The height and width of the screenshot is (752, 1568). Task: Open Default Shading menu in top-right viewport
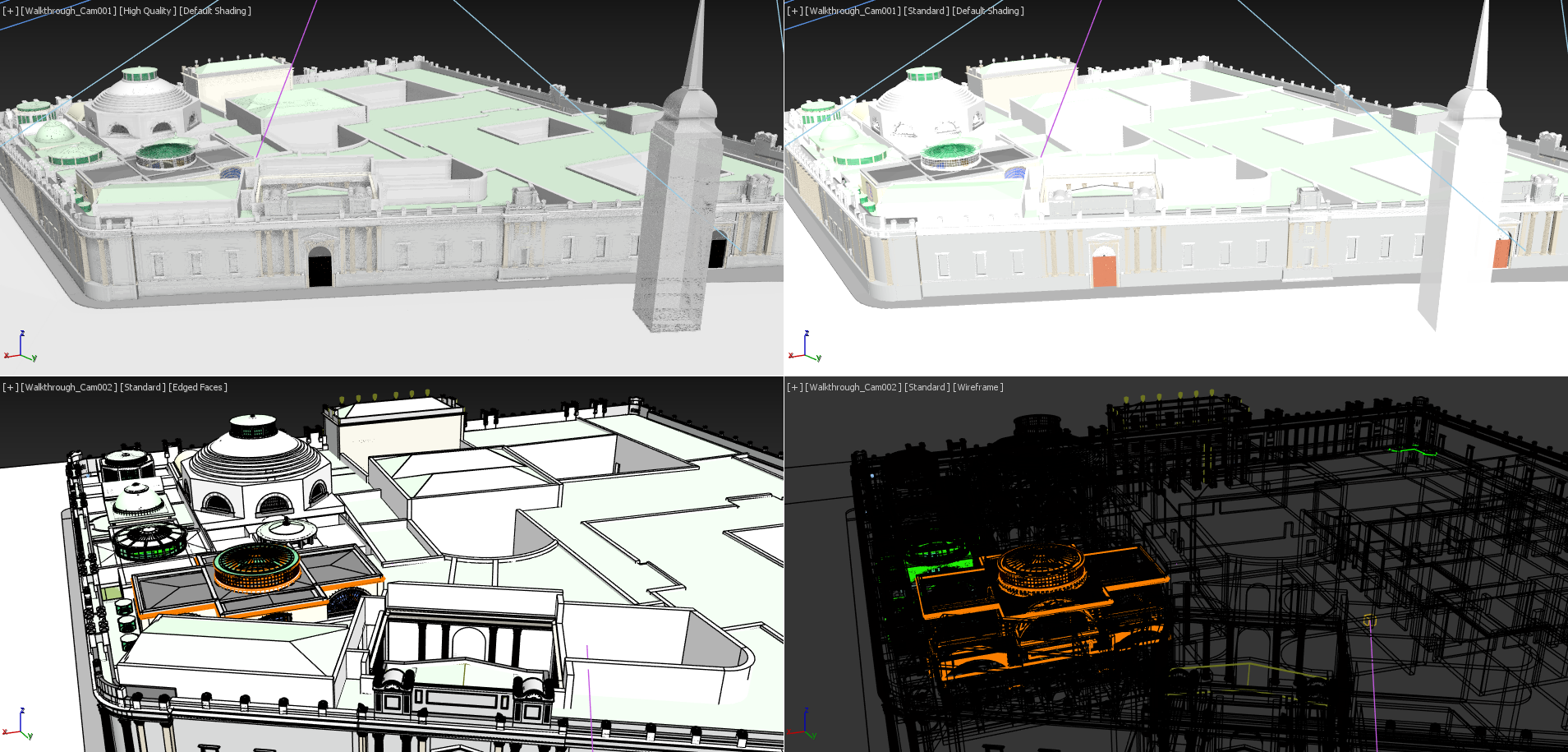tap(988, 12)
